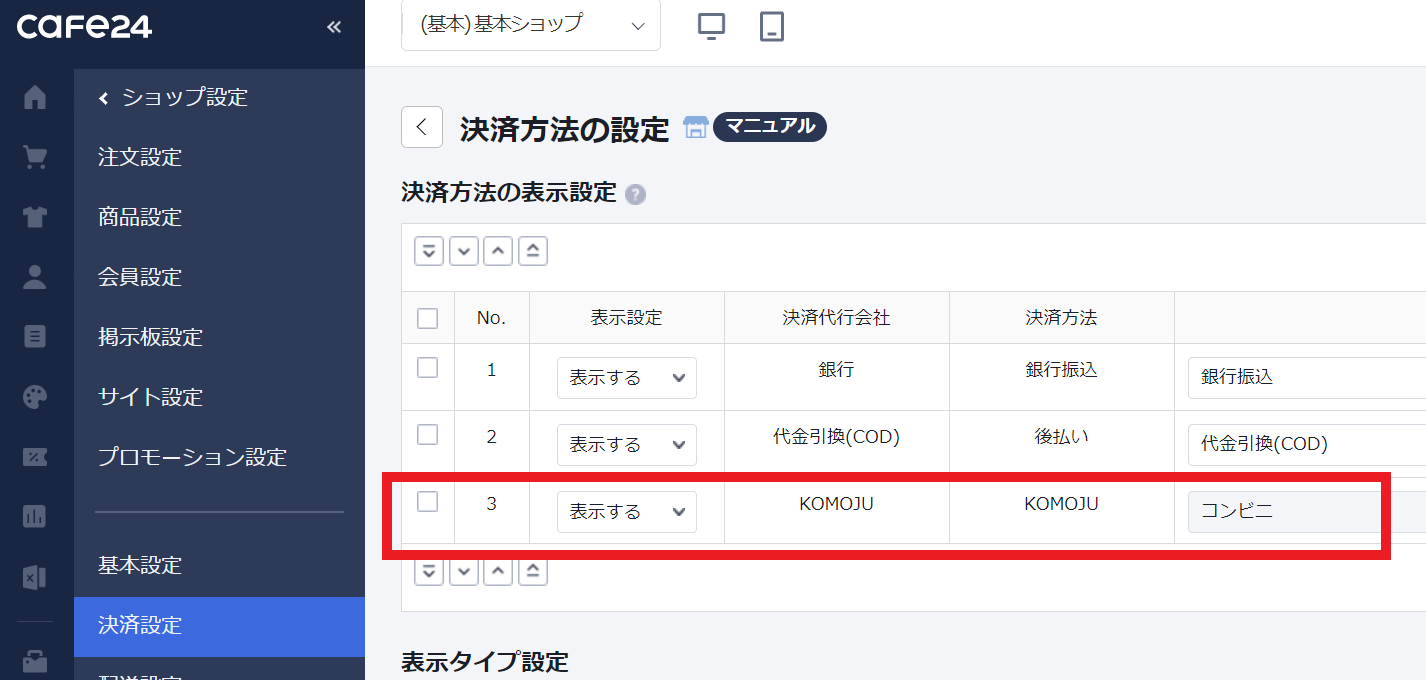Image resolution: width=1426 pixels, height=680 pixels.
Task: Check the box for 銀行振込 row
Action: click(x=427, y=368)
